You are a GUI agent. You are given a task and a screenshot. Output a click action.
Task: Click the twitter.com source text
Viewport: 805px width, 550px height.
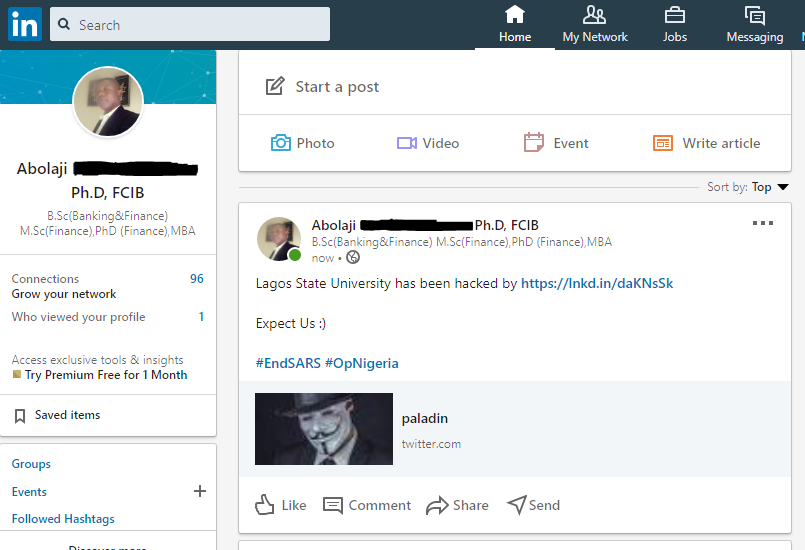tap(431, 444)
